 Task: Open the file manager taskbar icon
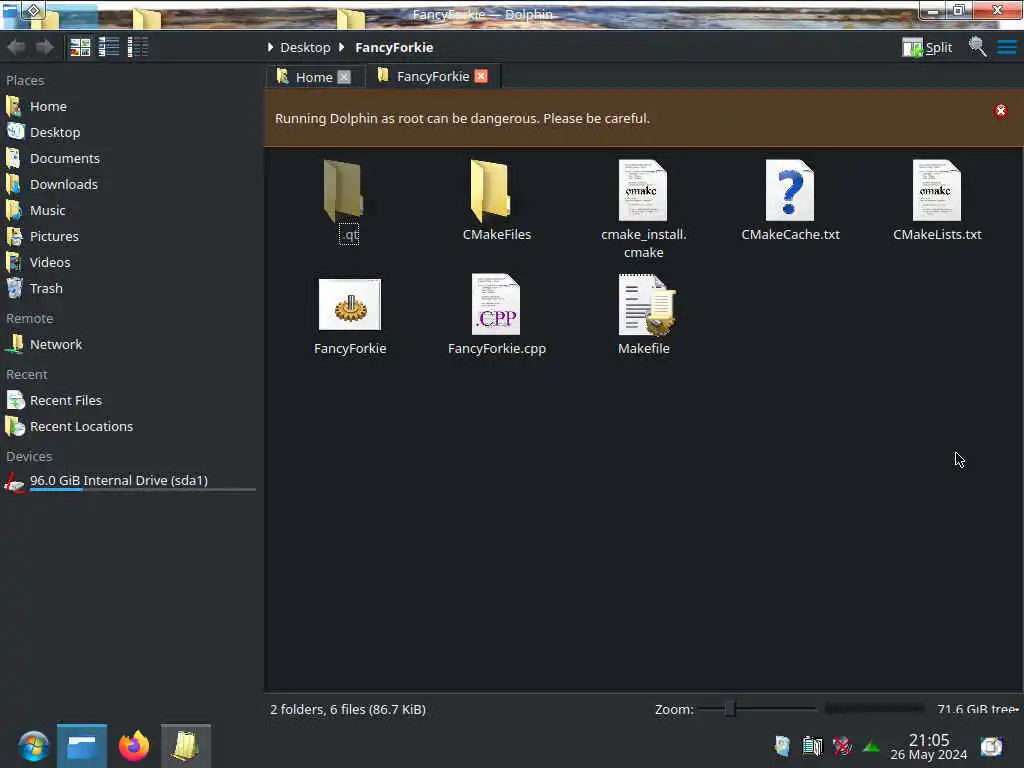click(82, 746)
